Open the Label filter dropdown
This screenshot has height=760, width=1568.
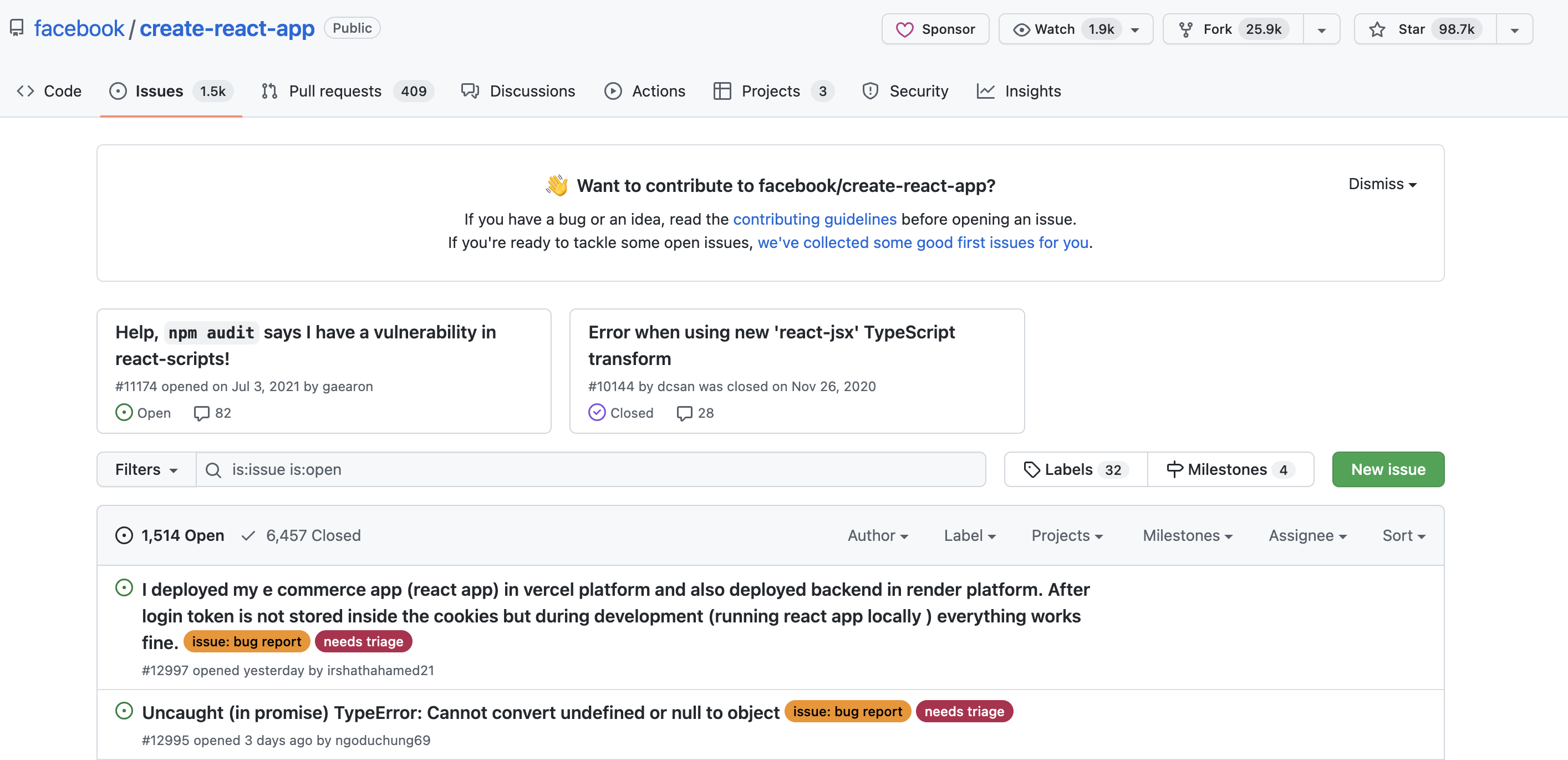click(970, 535)
